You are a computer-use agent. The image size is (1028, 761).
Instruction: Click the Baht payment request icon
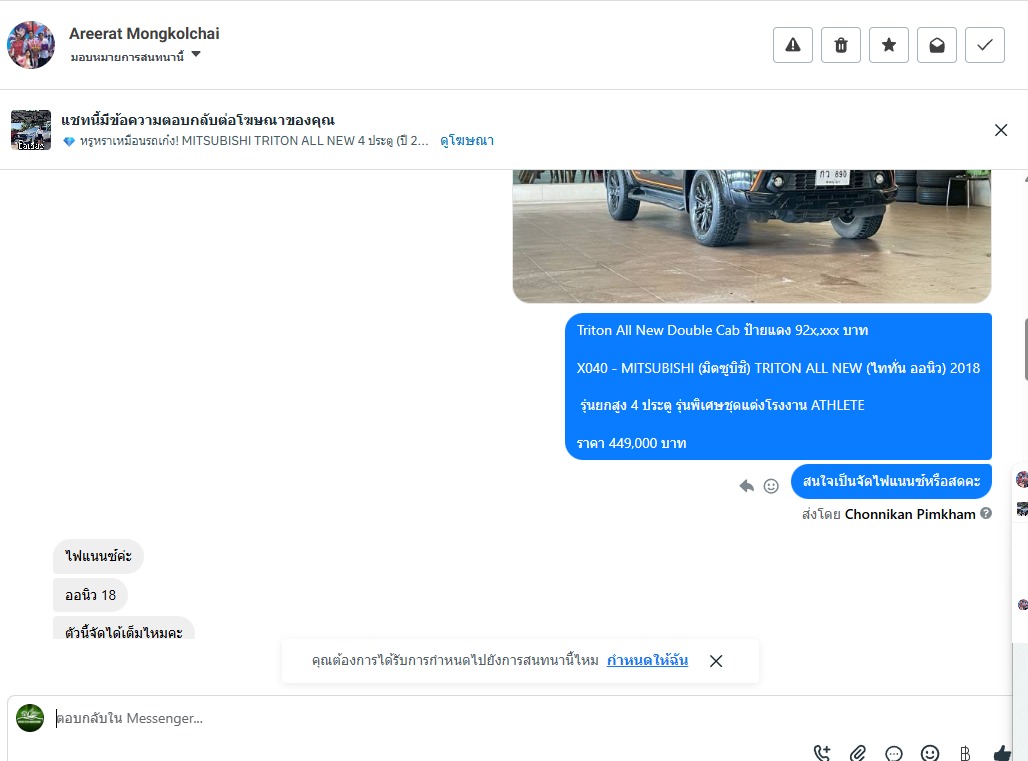tap(965, 753)
